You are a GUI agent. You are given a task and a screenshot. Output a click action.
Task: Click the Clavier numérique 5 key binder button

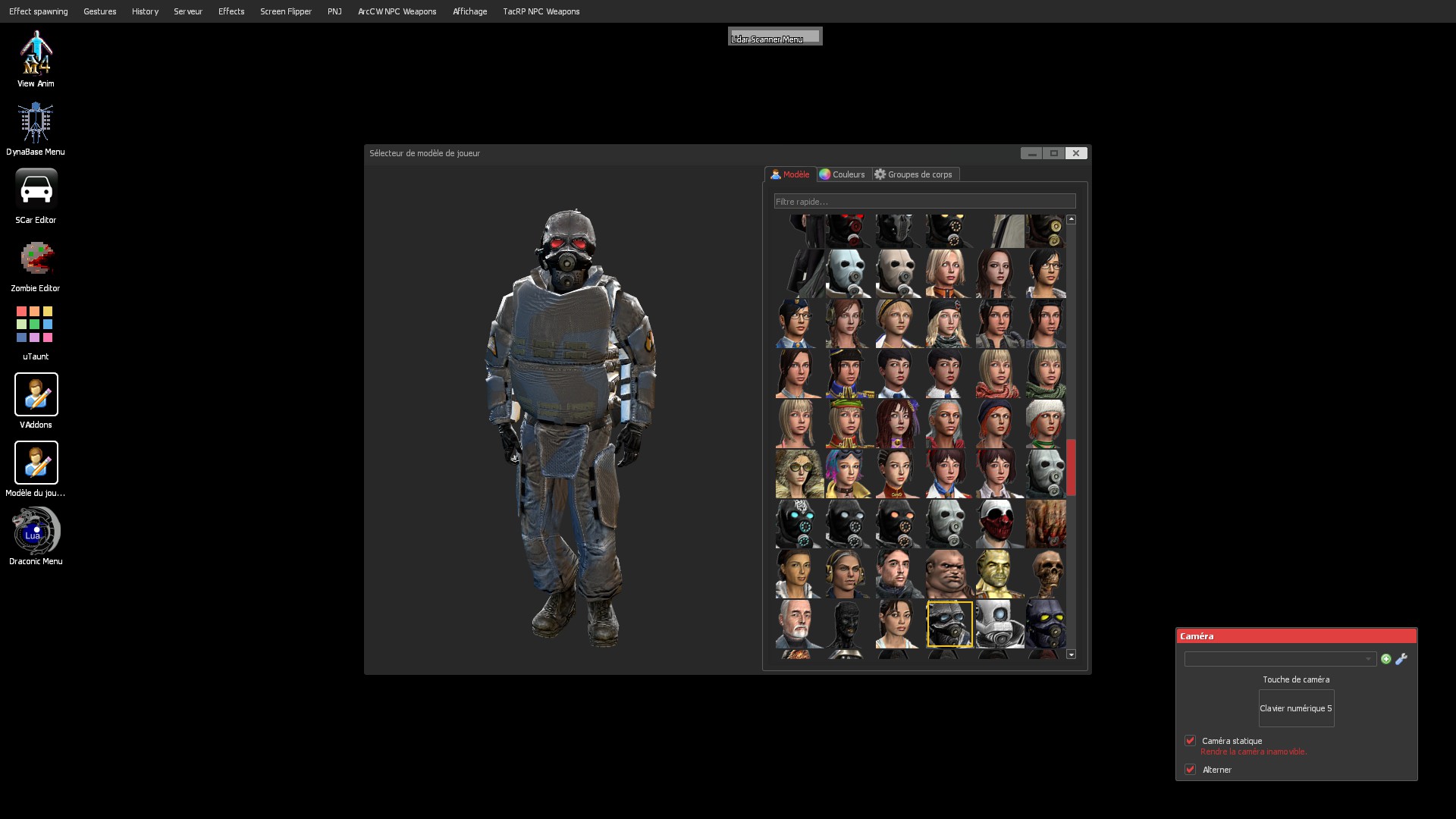click(1296, 708)
